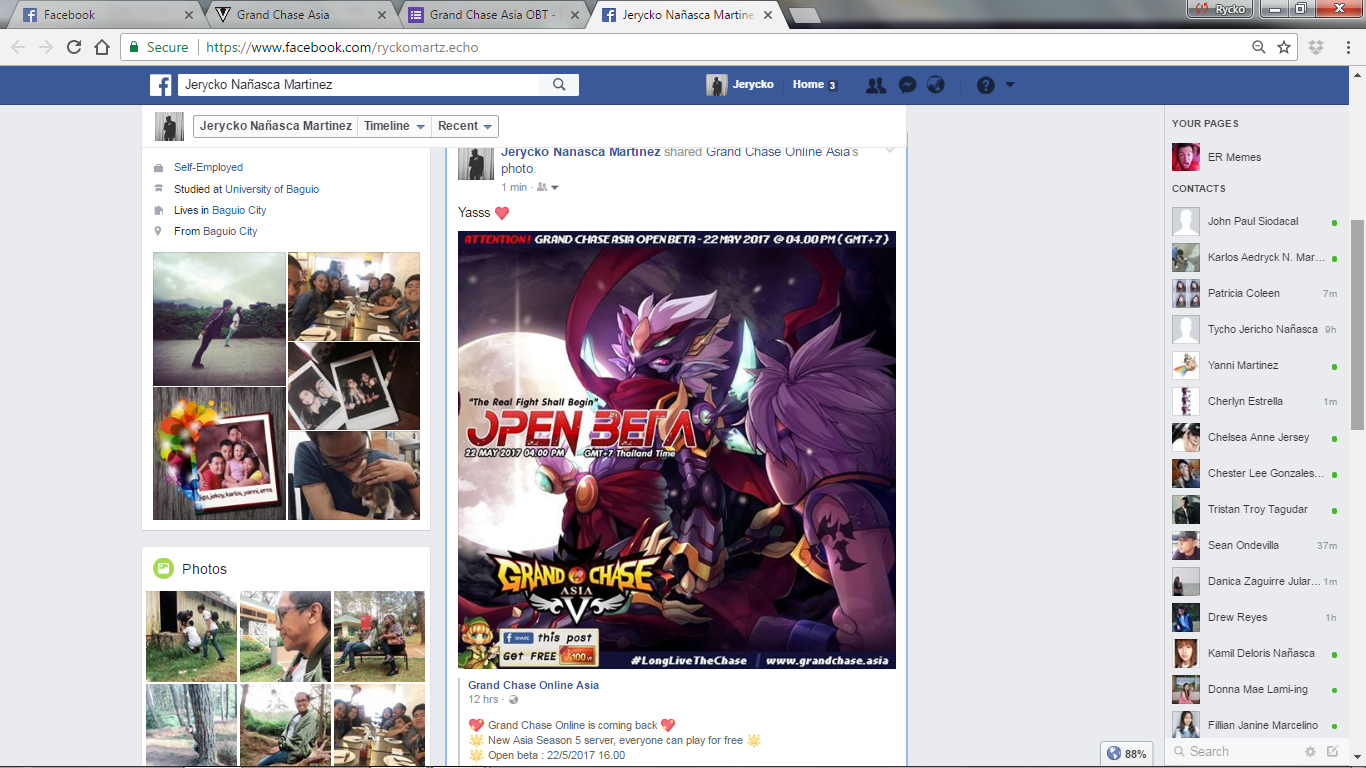Open chat with Patricia Coleen
This screenshot has height=768, width=1366.
(1258, 293)
